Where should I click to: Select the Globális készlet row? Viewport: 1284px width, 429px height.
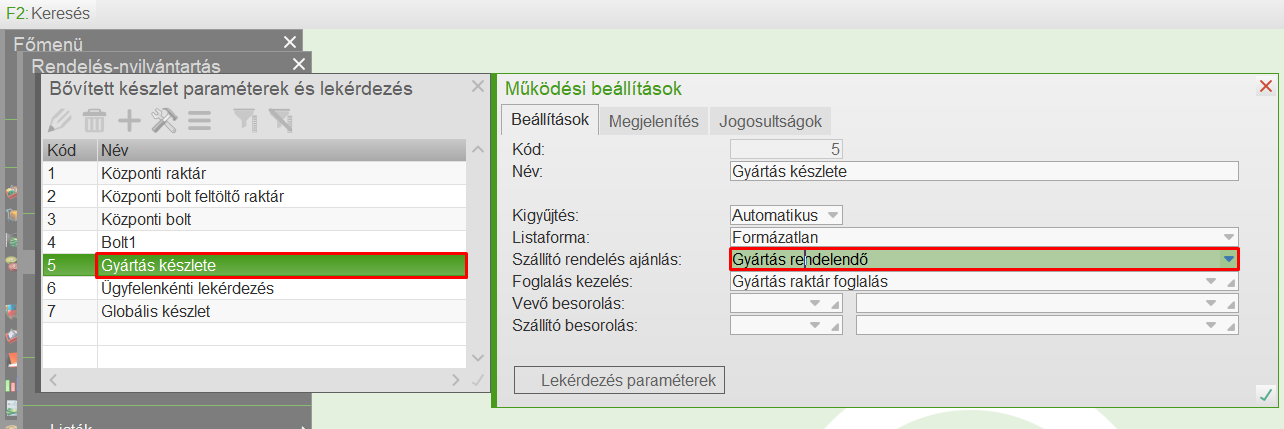pos(255,312)
